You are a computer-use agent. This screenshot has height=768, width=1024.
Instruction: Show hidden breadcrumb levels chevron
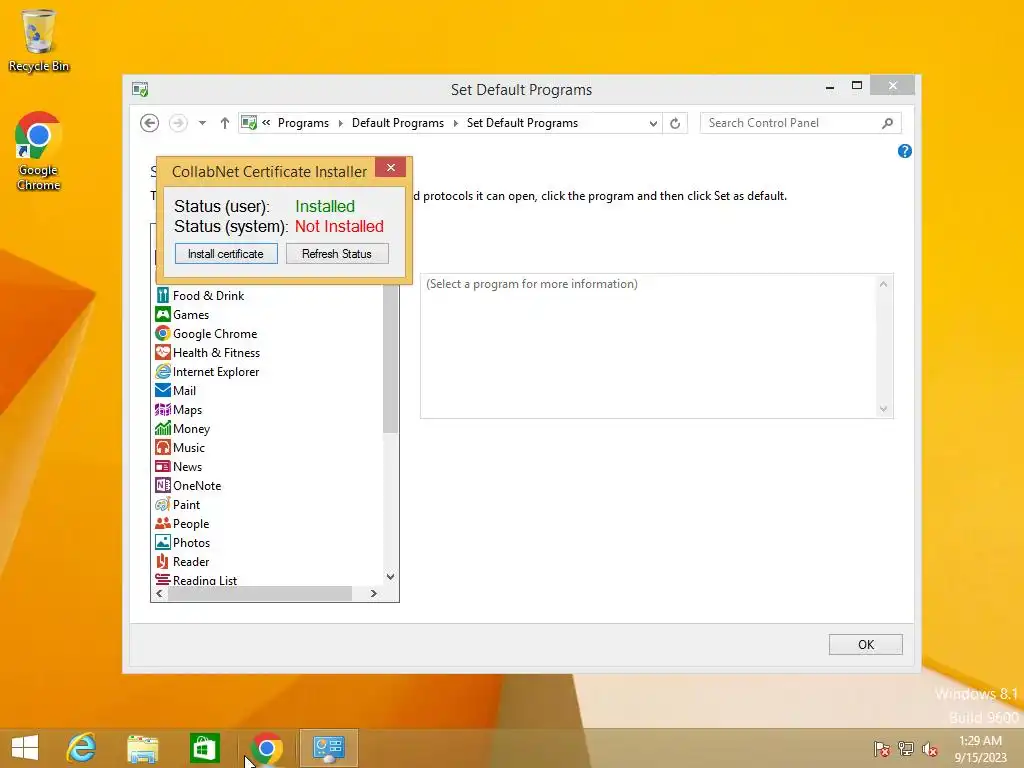click(266, 123)
